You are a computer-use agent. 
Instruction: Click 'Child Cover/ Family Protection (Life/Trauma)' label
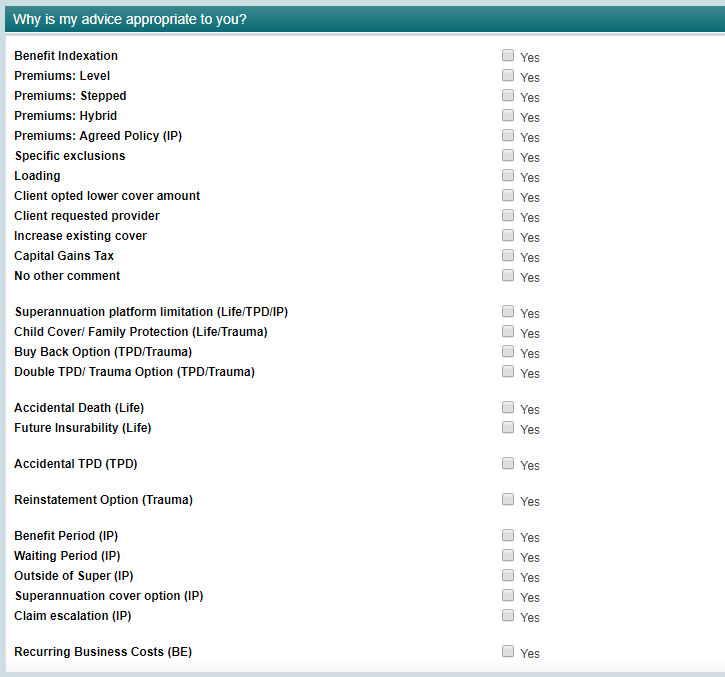141,332
